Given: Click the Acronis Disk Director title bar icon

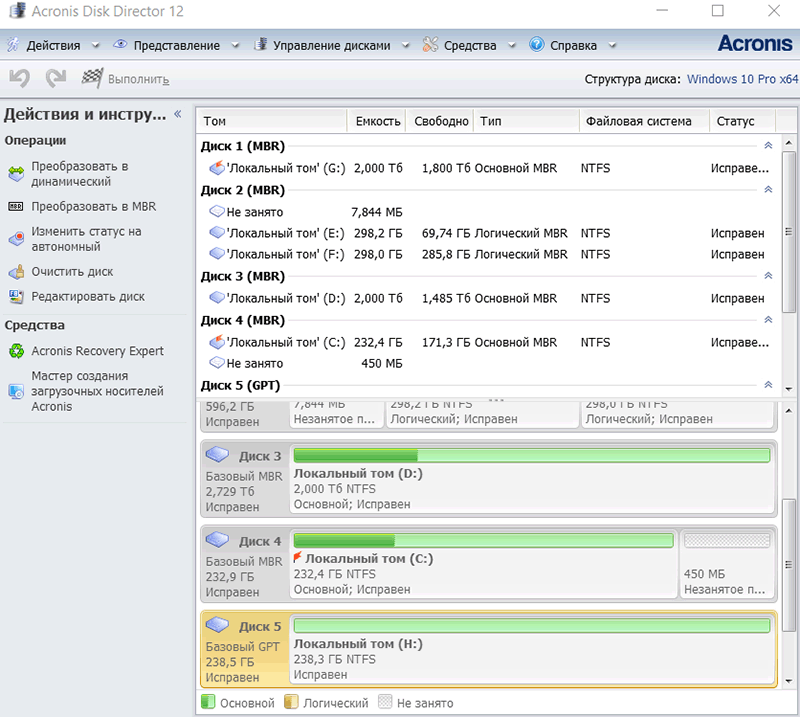Looking at the screenshot, I should (x=17, y=11).
